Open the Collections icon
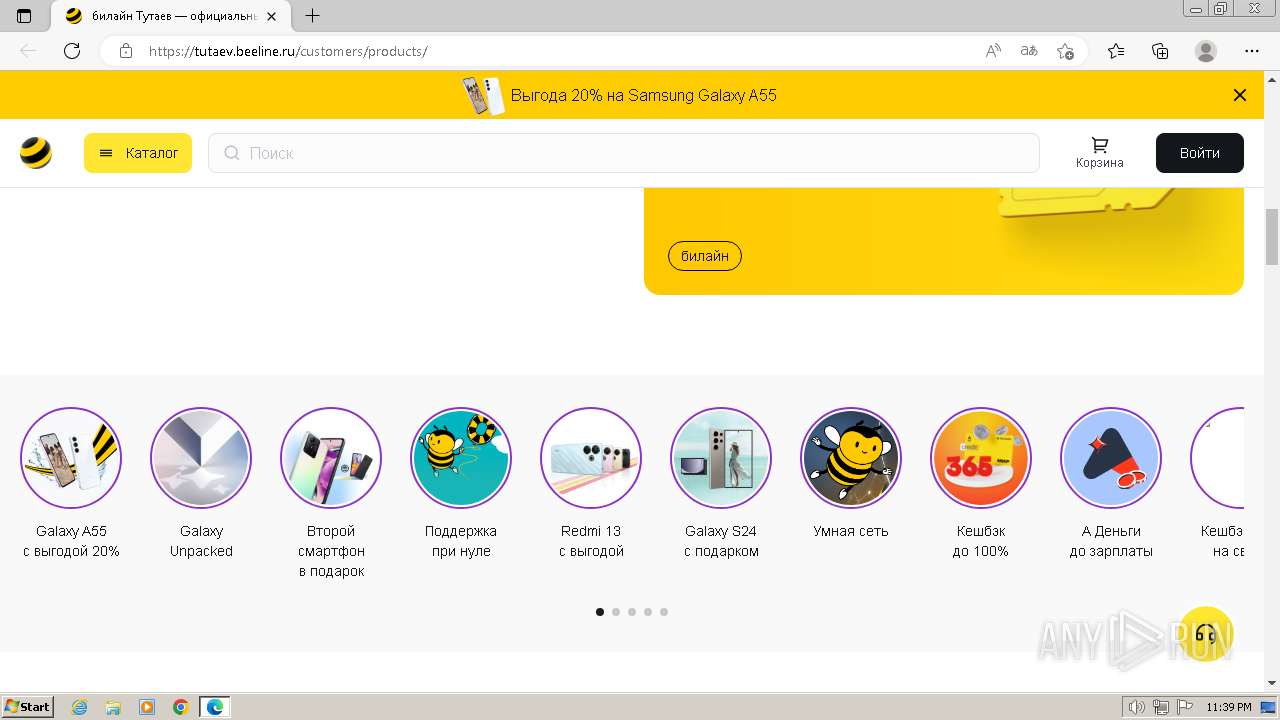The image size is (1280, 720). [1160, 51]
